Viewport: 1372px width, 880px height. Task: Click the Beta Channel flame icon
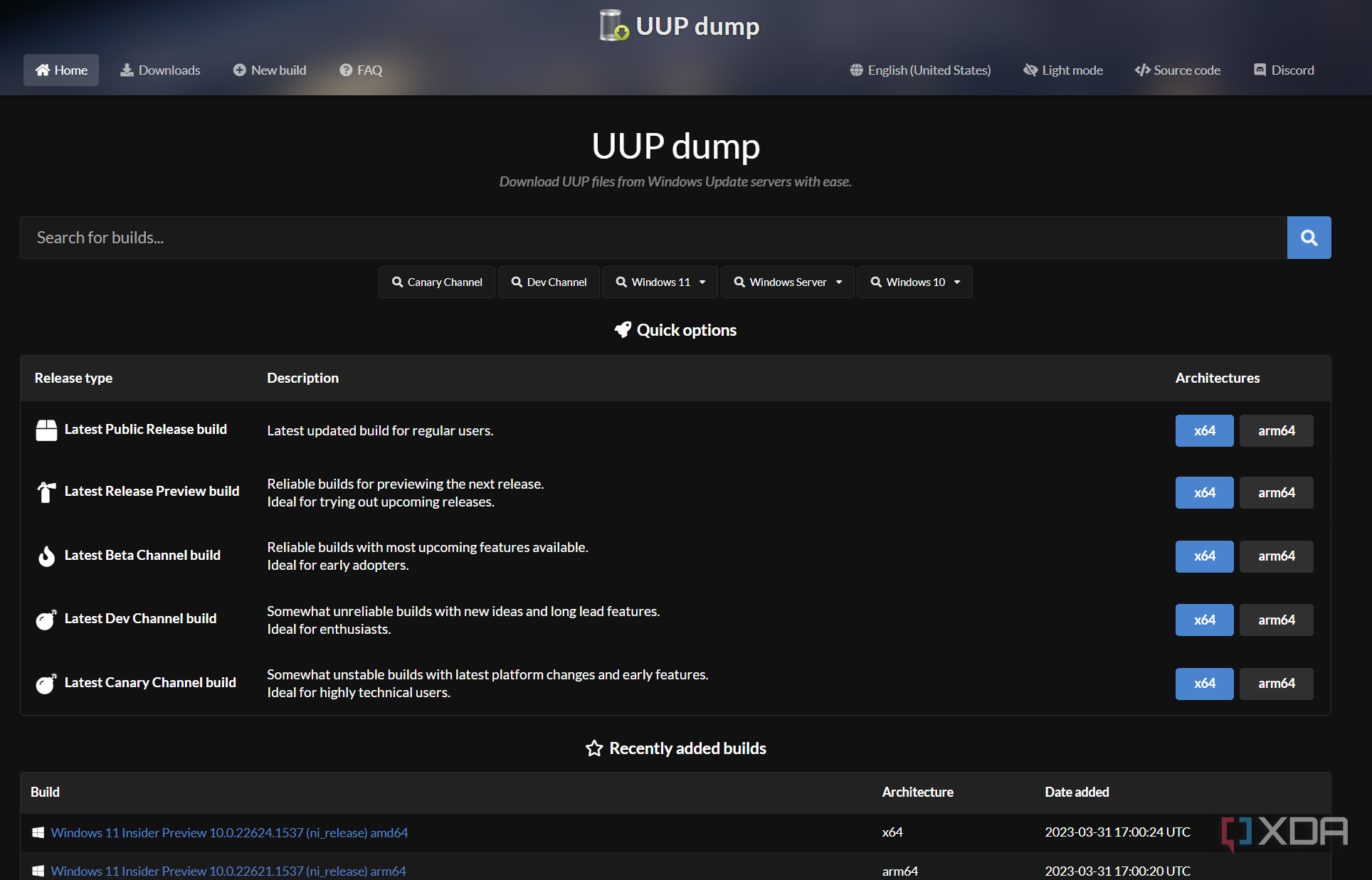46,556
